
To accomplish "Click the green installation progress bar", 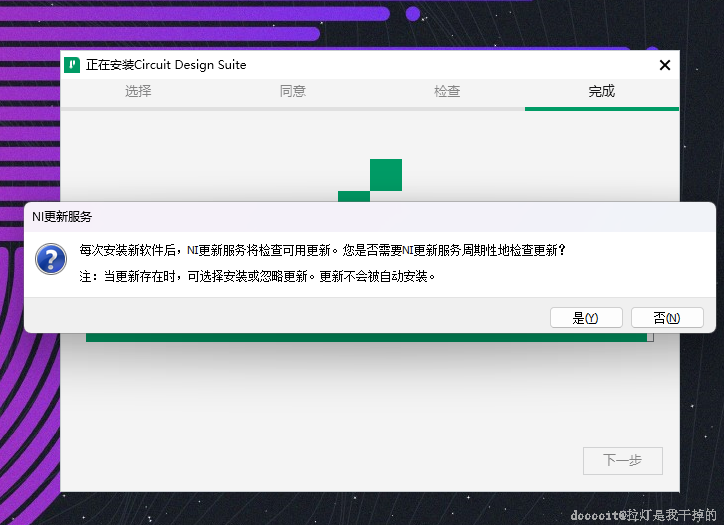I will point(369,338).
